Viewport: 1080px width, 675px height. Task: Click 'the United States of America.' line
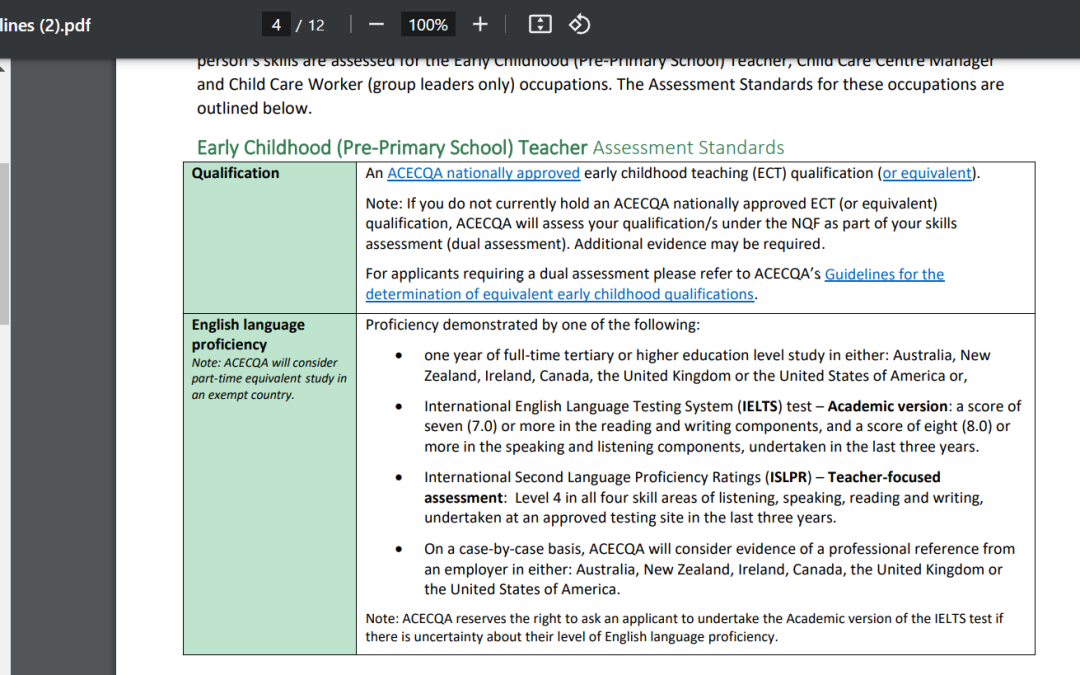[x=522, y=590]
